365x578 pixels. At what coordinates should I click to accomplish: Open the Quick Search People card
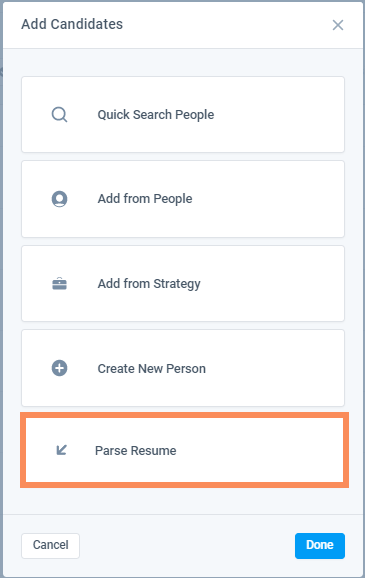pos(183,114)
